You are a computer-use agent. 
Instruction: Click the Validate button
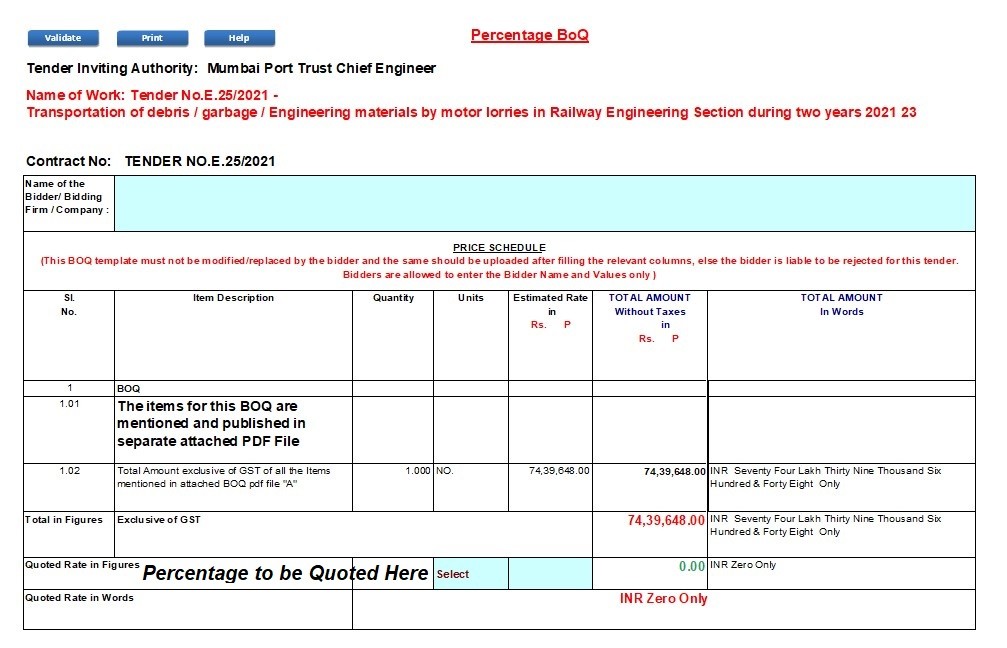tap(62, 38)
